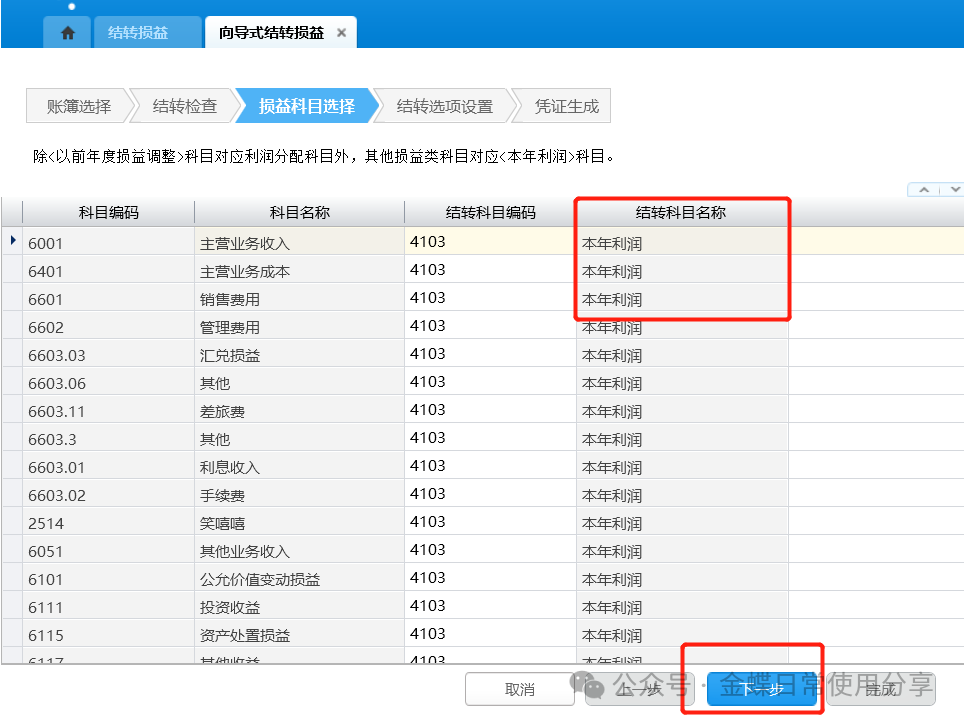Open the 结转选项设置 wizard step
This screenshot has height=723, width=964.
pos(444,106)
